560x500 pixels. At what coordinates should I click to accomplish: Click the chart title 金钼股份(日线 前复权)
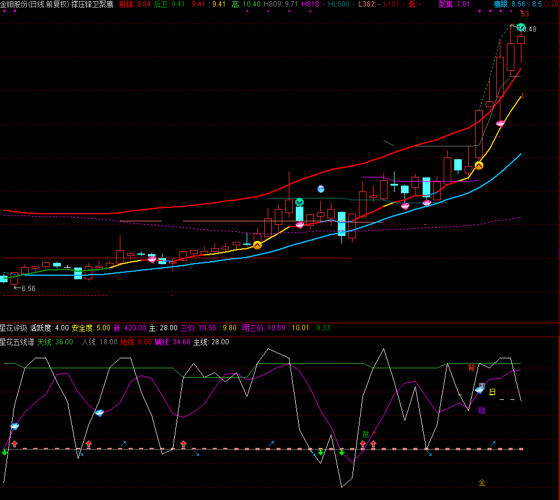pyautogui.click(x=35, y=4)
